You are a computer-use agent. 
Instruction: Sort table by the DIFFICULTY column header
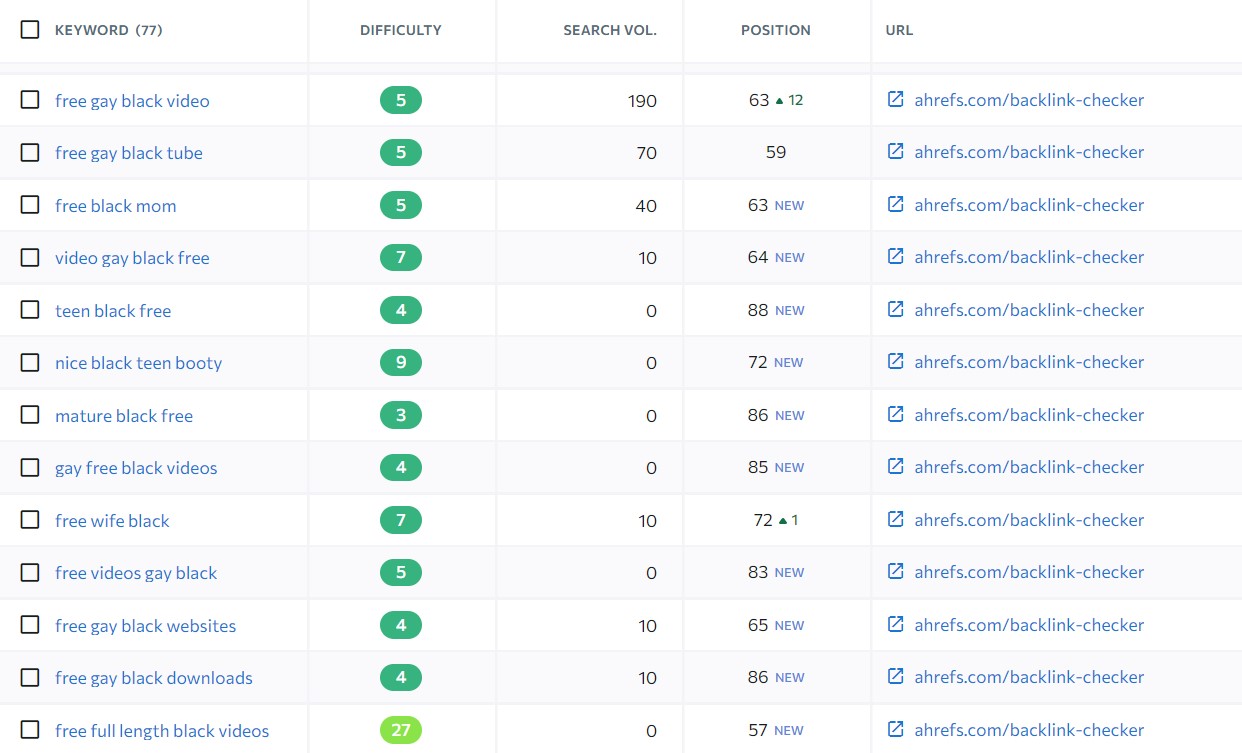(401, 30)
